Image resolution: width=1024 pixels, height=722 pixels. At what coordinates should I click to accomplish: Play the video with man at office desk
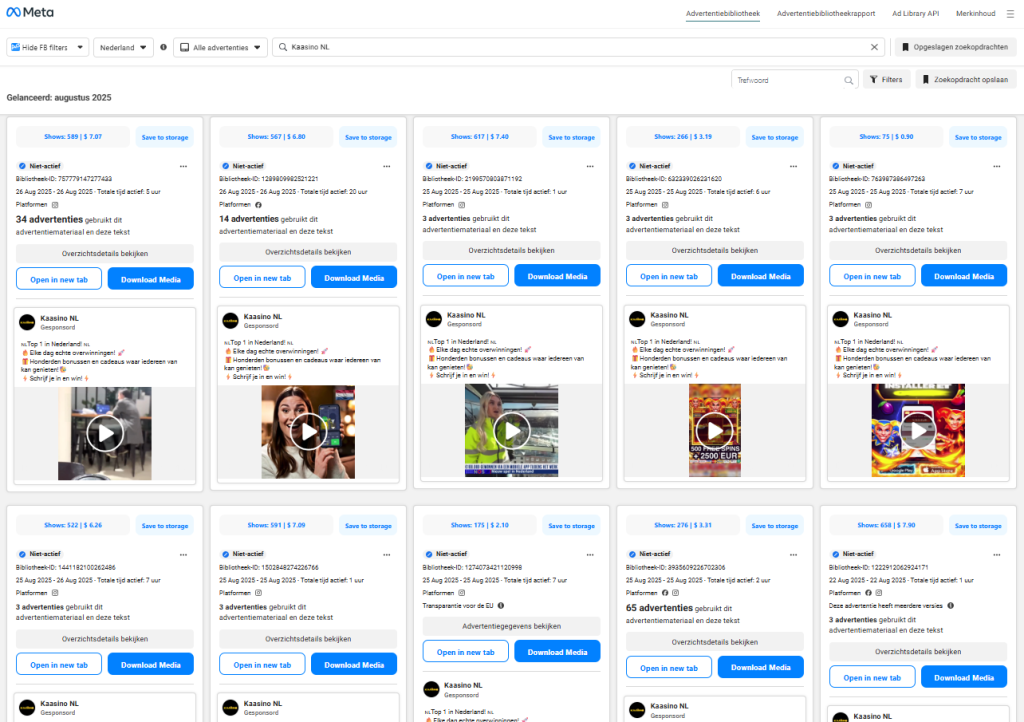click(105, 433)
